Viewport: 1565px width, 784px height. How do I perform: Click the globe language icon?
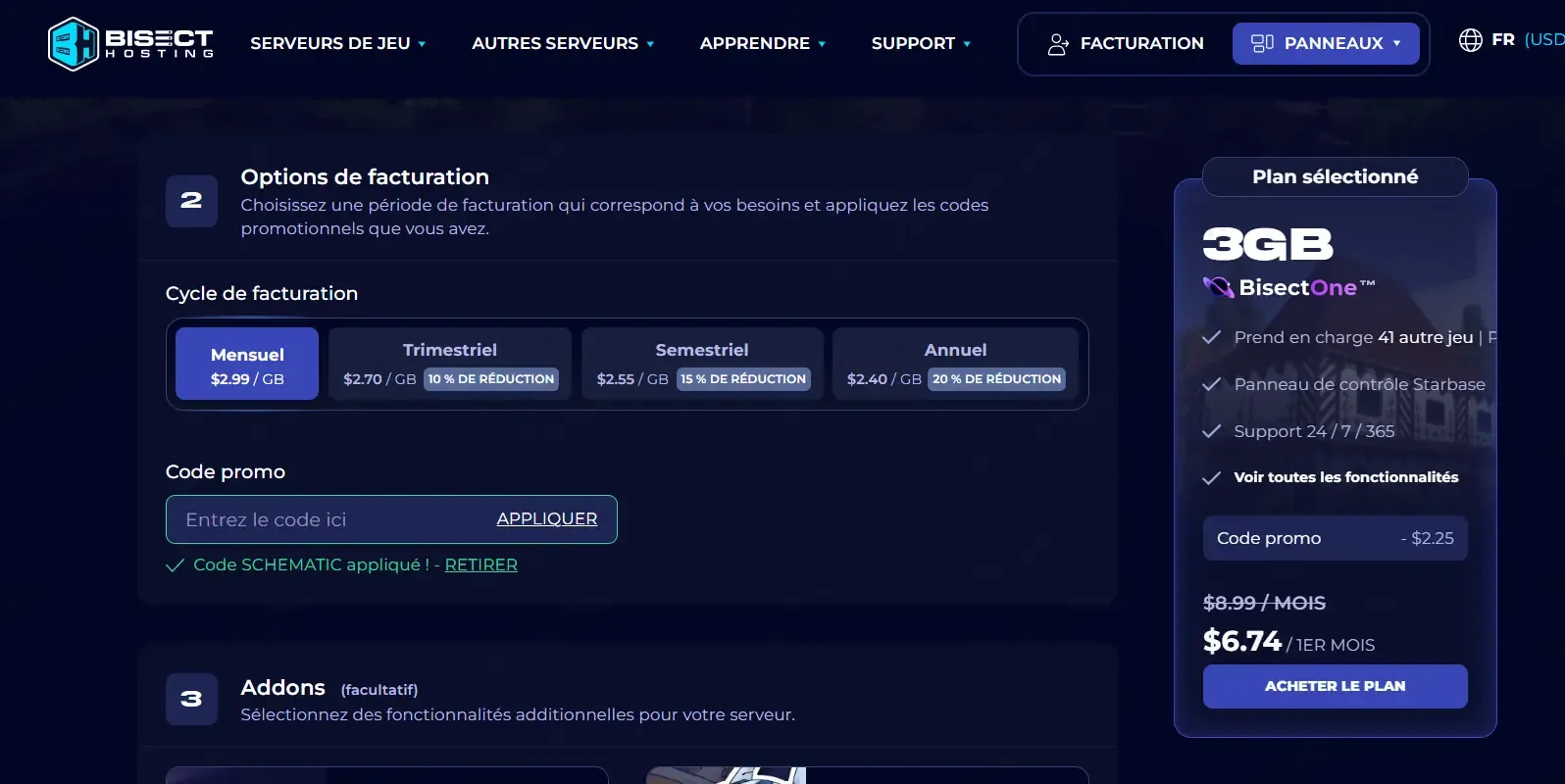[1471, 40]
